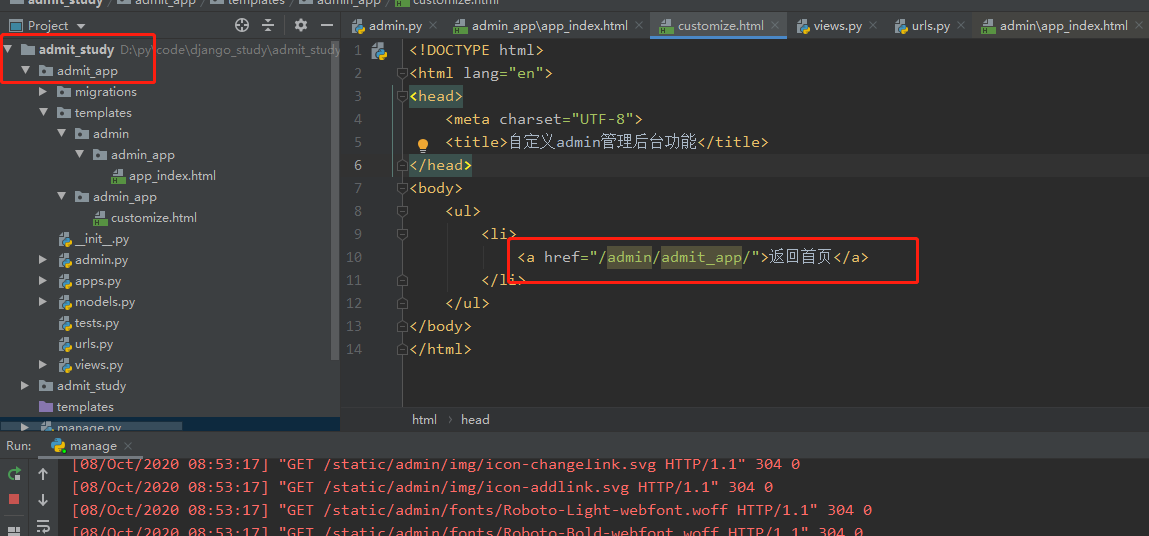The image size is (1149, 536).
Task: Collapse the templates folder under admit_app
Action: (x=43, y=113)
